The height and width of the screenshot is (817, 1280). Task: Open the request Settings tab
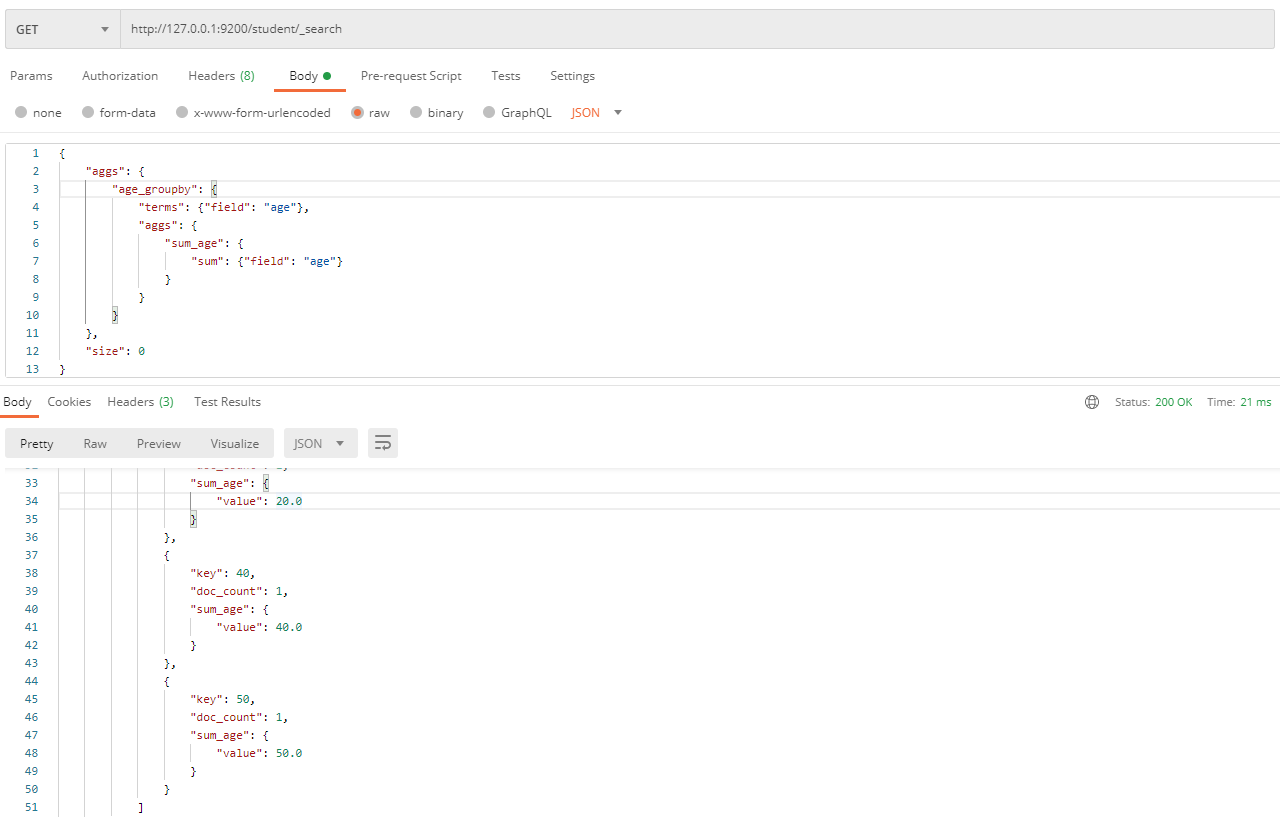(x=572, y=76)
